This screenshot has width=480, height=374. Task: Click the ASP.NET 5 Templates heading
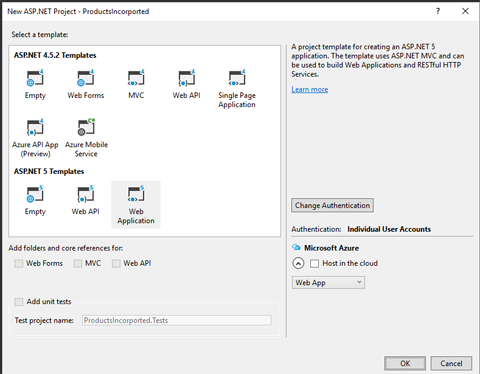tap(49, 171)
